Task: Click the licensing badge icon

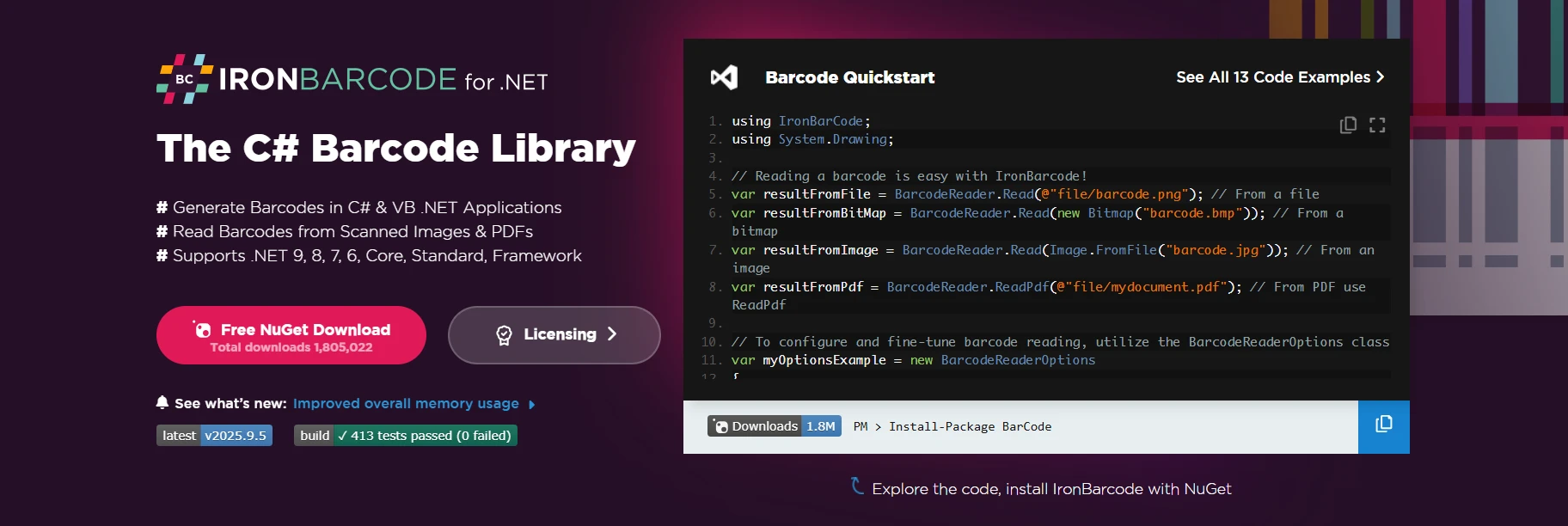Action: coord(504,335)
